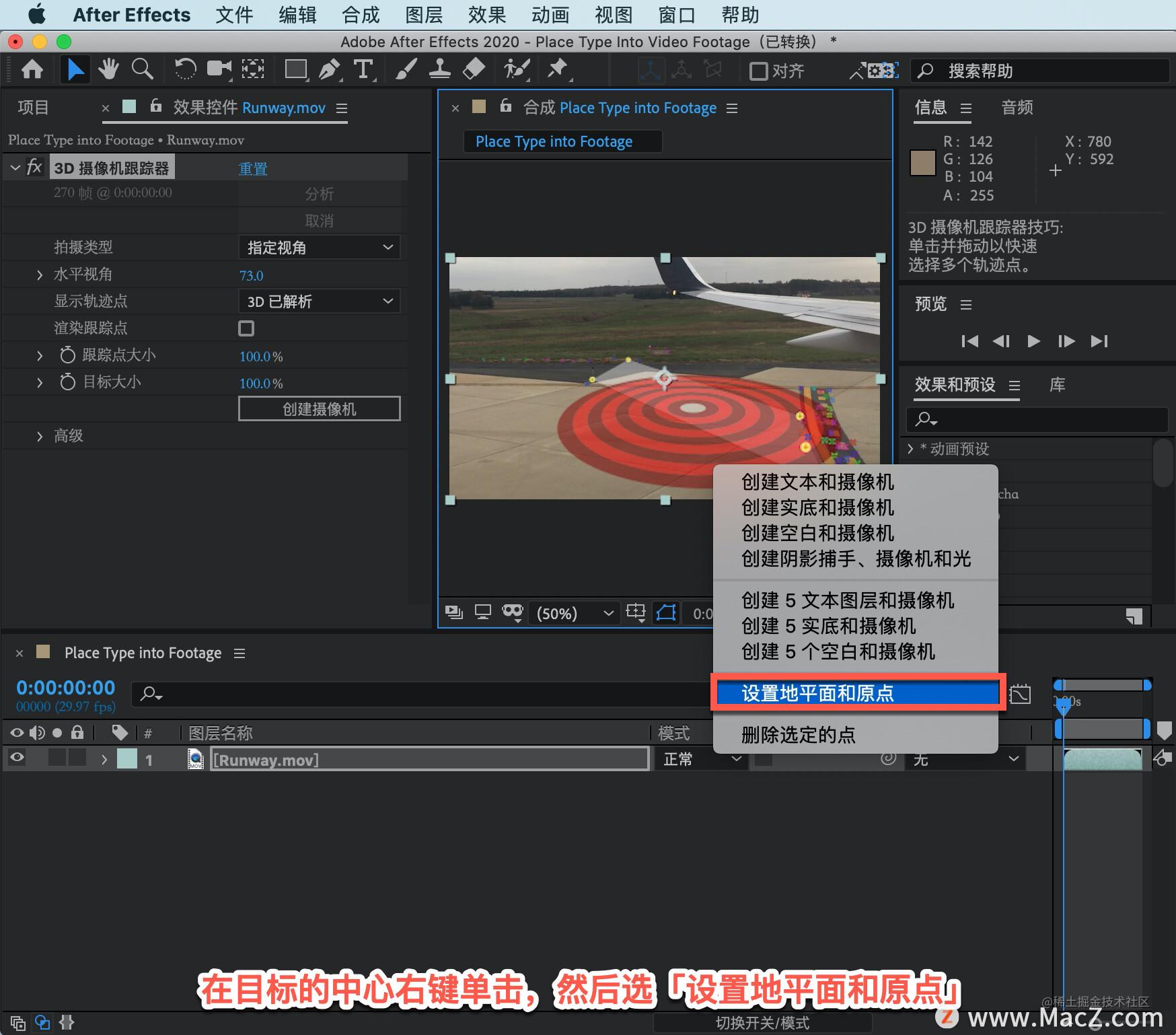Screen dimensions: 1176x1035
Task: Select the Puppet Pin tool
Action: [558, 69]
